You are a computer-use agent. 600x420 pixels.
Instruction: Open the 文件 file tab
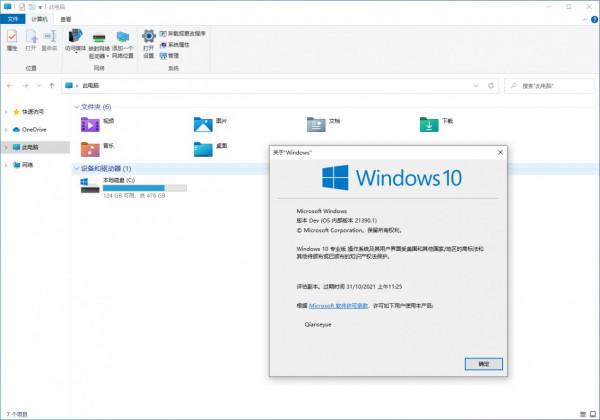click(x=13, y=19)
